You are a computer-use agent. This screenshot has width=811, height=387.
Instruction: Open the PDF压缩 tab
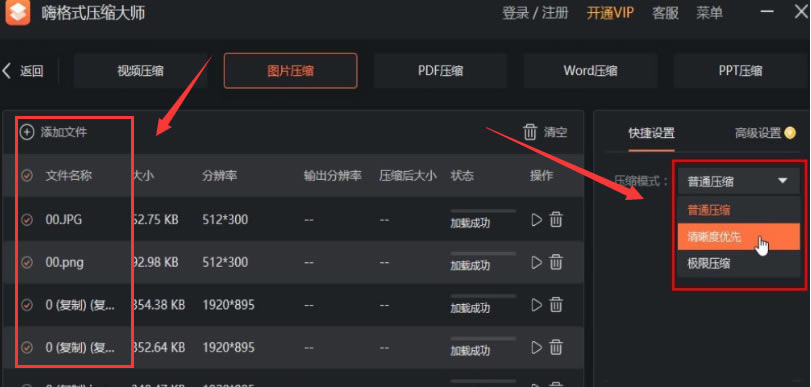[440, 71]
